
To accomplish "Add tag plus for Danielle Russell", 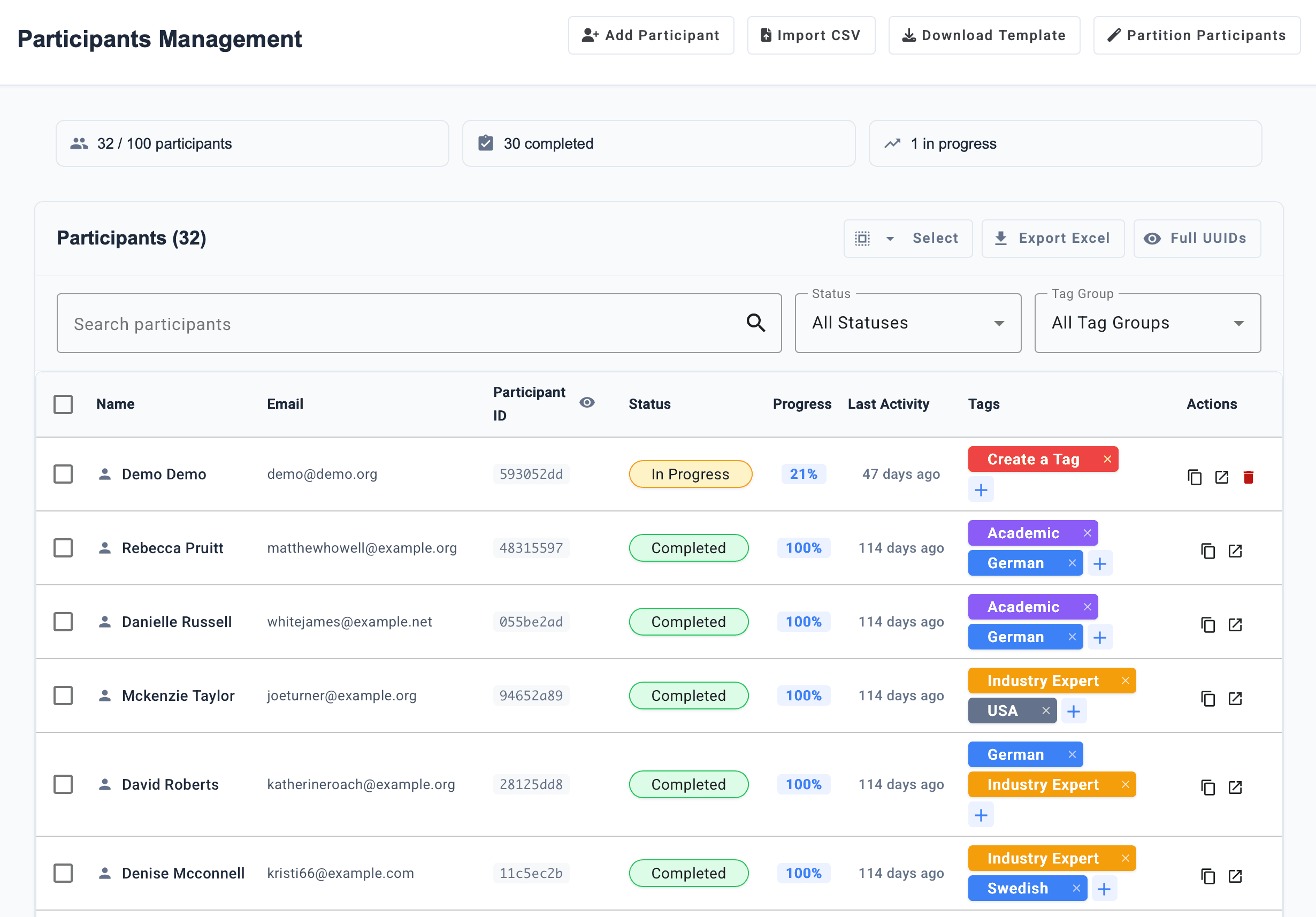I will 1099,638.
